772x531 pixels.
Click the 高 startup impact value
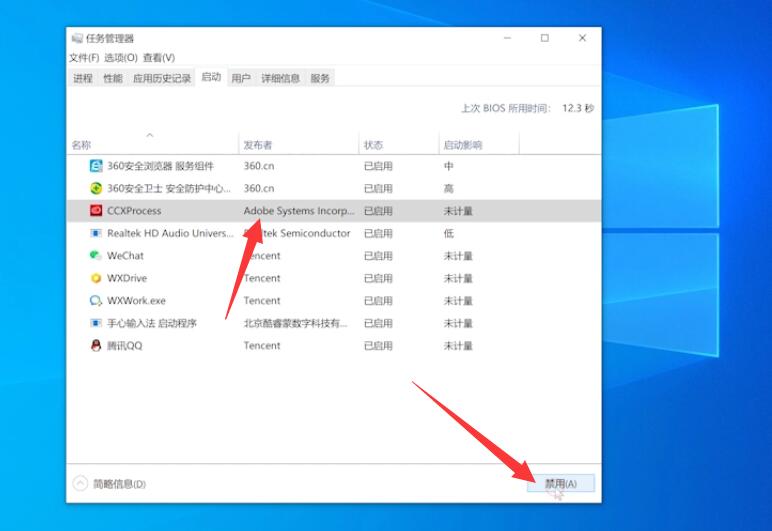[448, 188]
